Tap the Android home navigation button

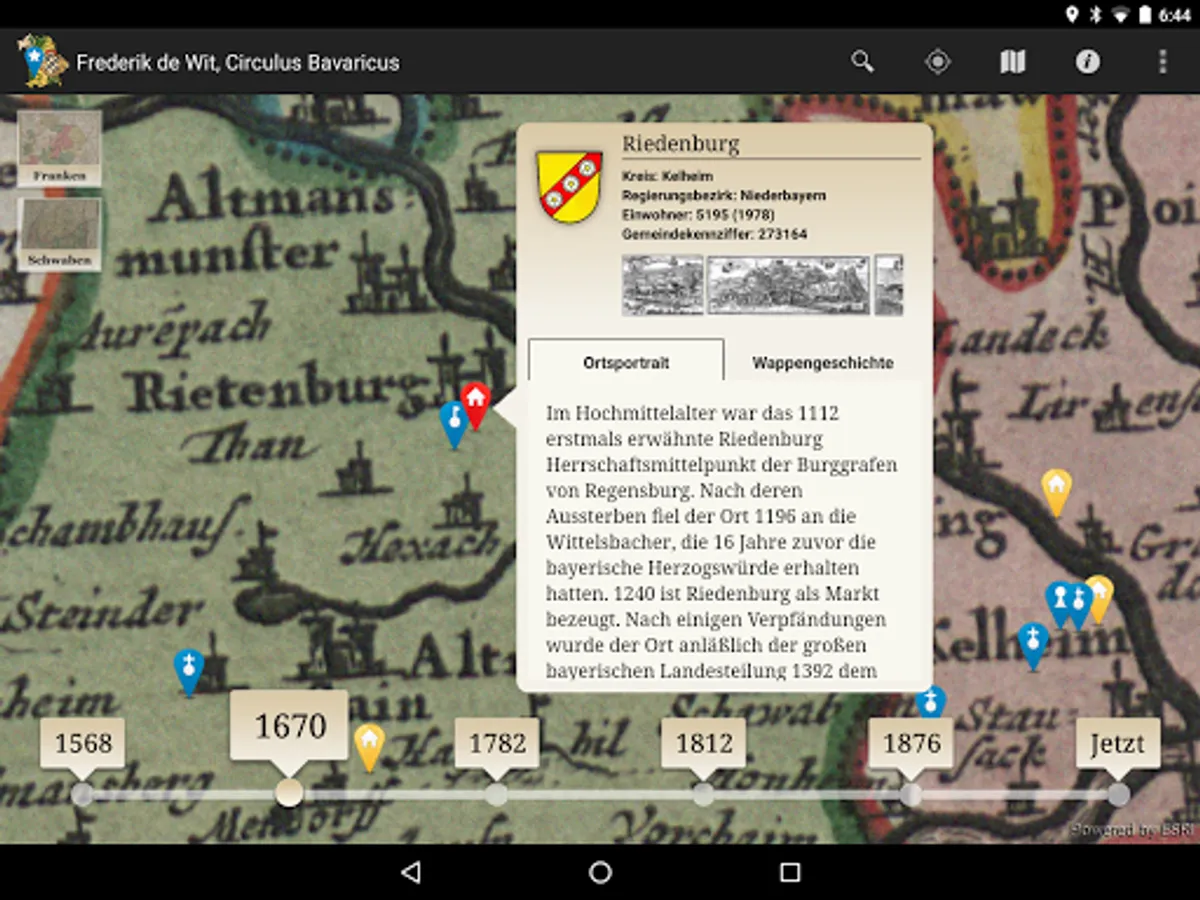tap(600, 872)
